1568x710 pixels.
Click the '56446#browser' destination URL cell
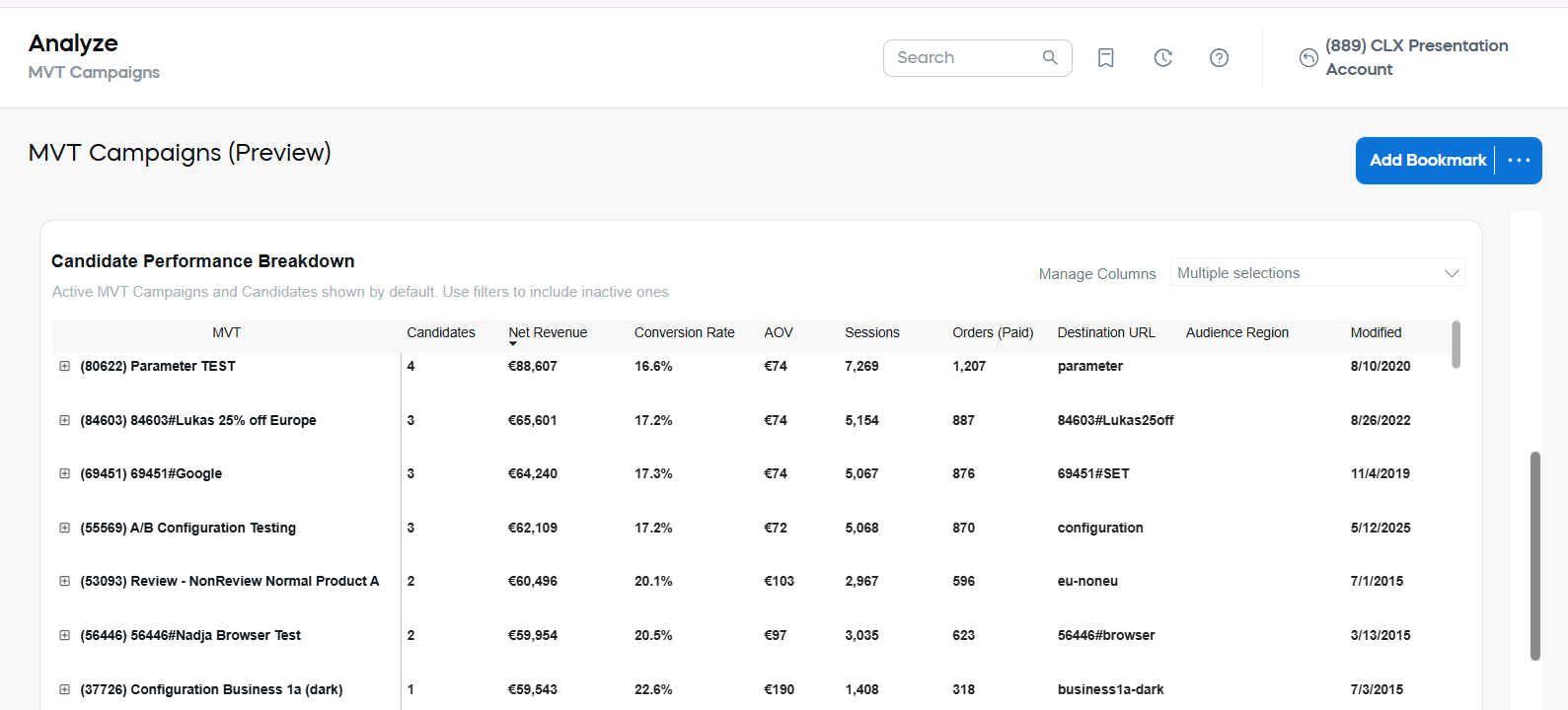click(1106, 635)
